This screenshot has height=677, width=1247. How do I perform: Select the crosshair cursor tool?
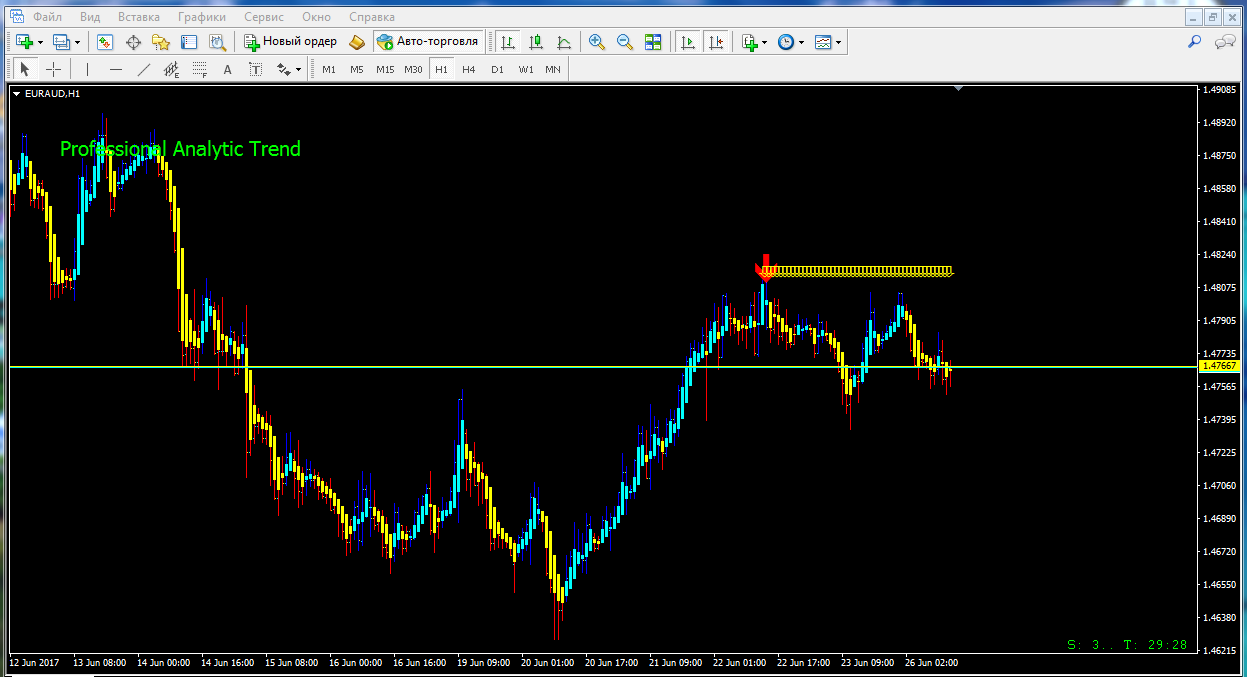point(53,69)
